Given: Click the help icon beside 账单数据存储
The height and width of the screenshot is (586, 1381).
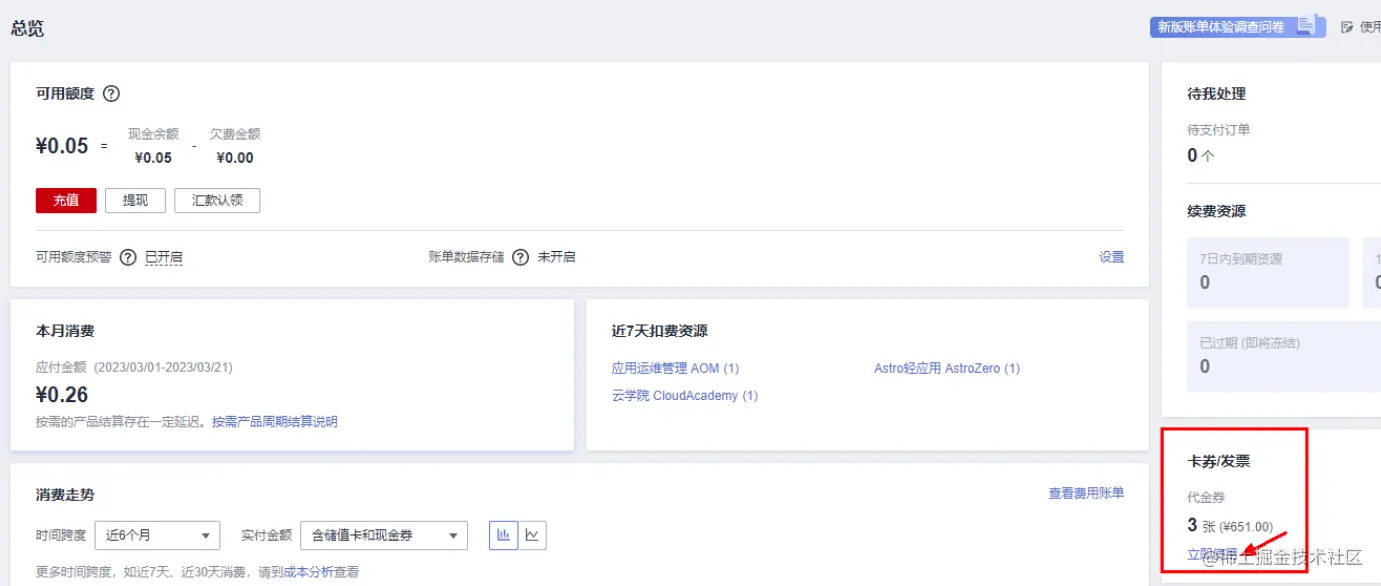Looking at the screenshot, I should coord(520,257).
